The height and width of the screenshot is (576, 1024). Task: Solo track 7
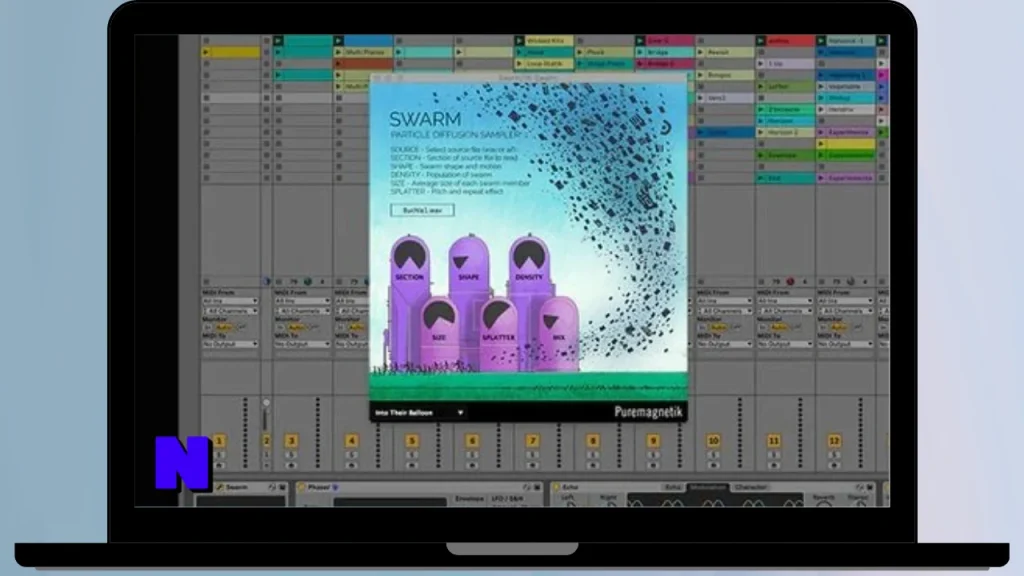(532, 455)
